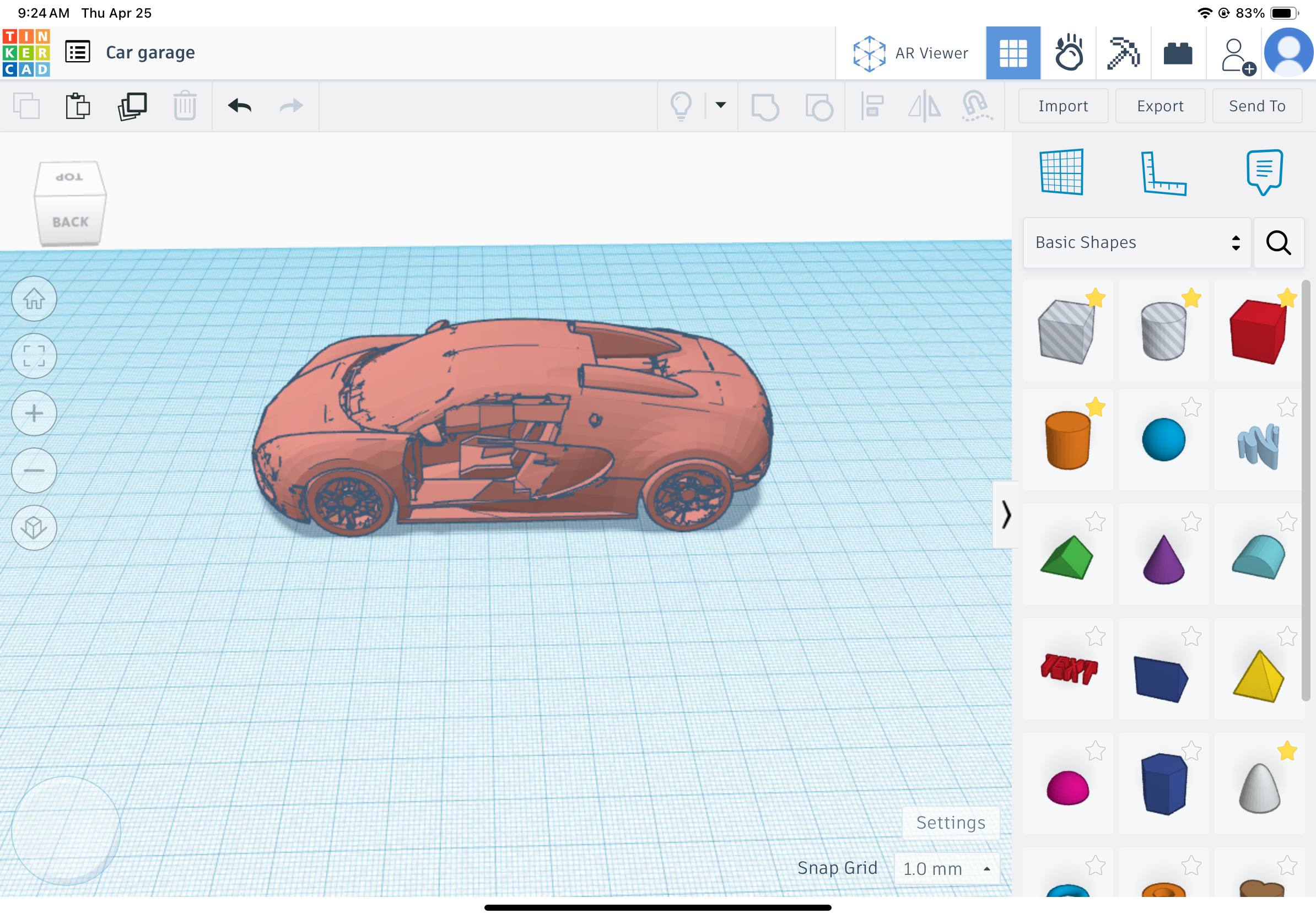Select the gray Paraboloid shape
Screen dimensions: 1316x919
pos(1259,788)
